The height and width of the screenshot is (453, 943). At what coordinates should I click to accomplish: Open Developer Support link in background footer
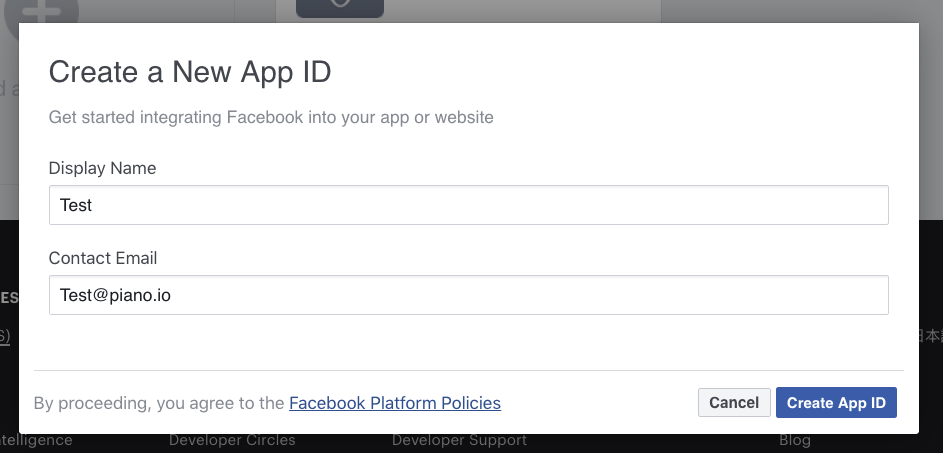(459, 440)
